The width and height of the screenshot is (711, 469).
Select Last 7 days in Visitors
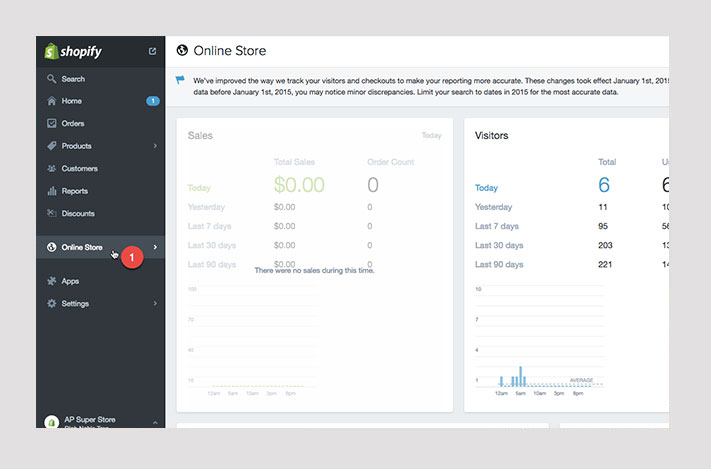coord(496,226)
